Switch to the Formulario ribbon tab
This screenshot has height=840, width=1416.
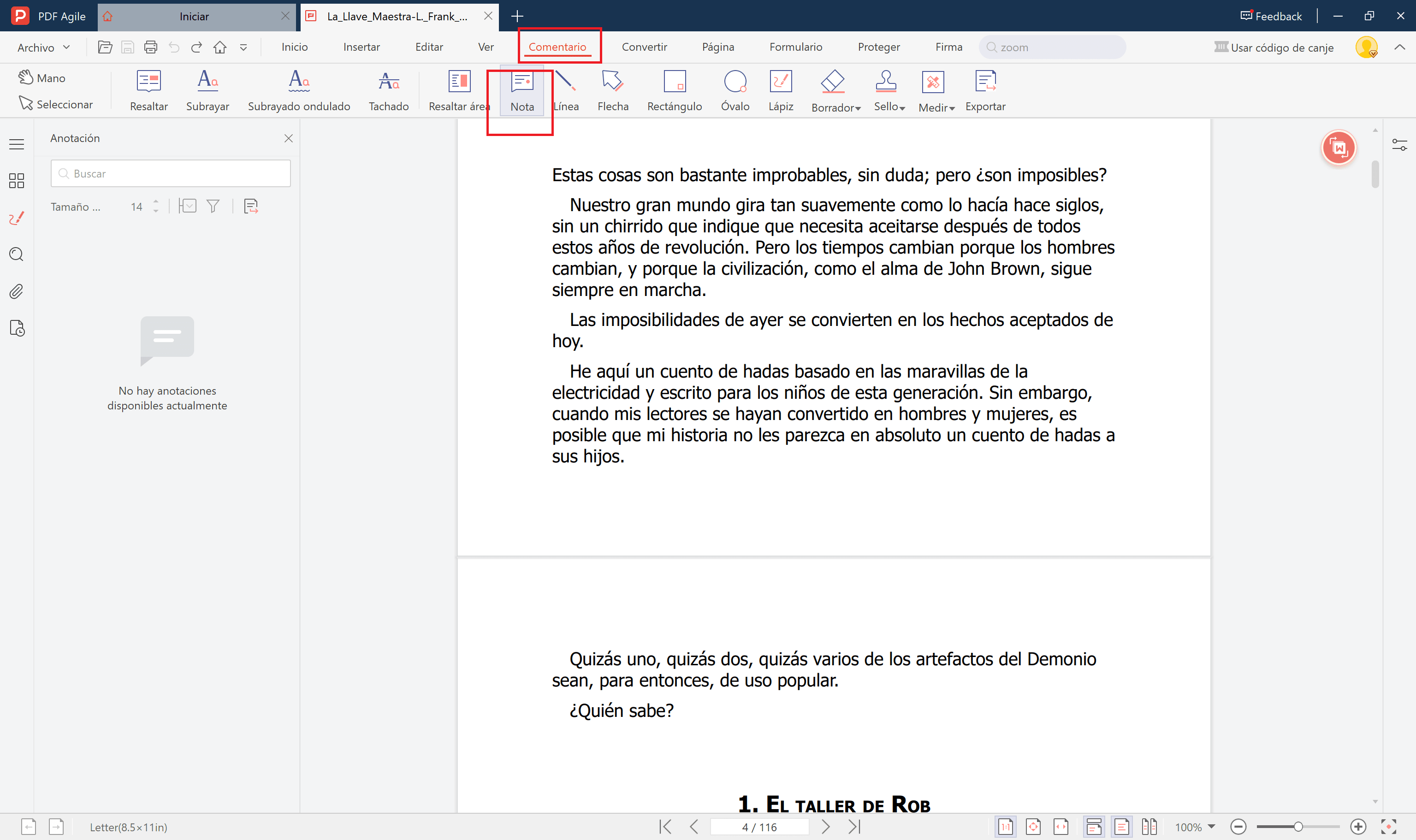(x=796, y=47)
